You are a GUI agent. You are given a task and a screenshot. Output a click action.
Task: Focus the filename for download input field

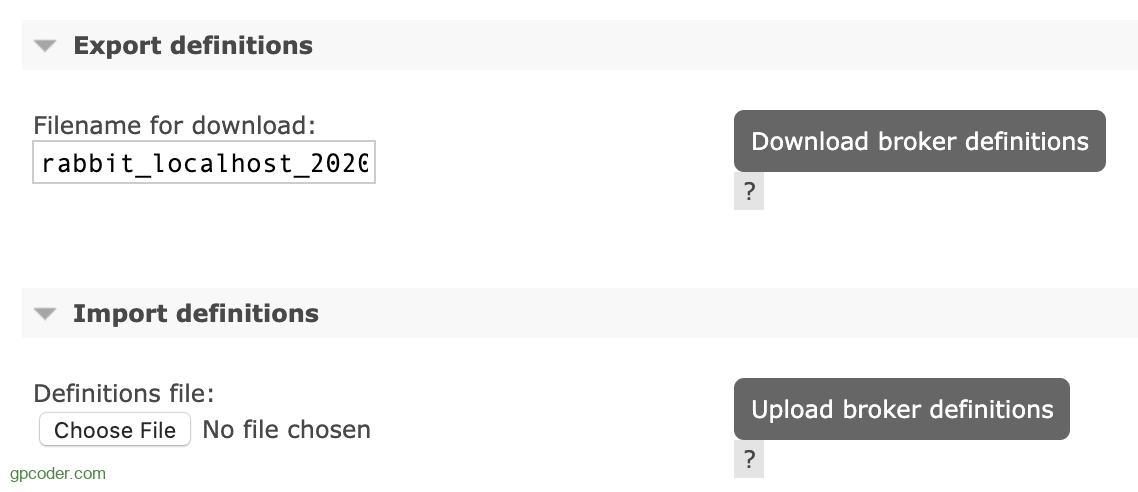pos(204,162)
